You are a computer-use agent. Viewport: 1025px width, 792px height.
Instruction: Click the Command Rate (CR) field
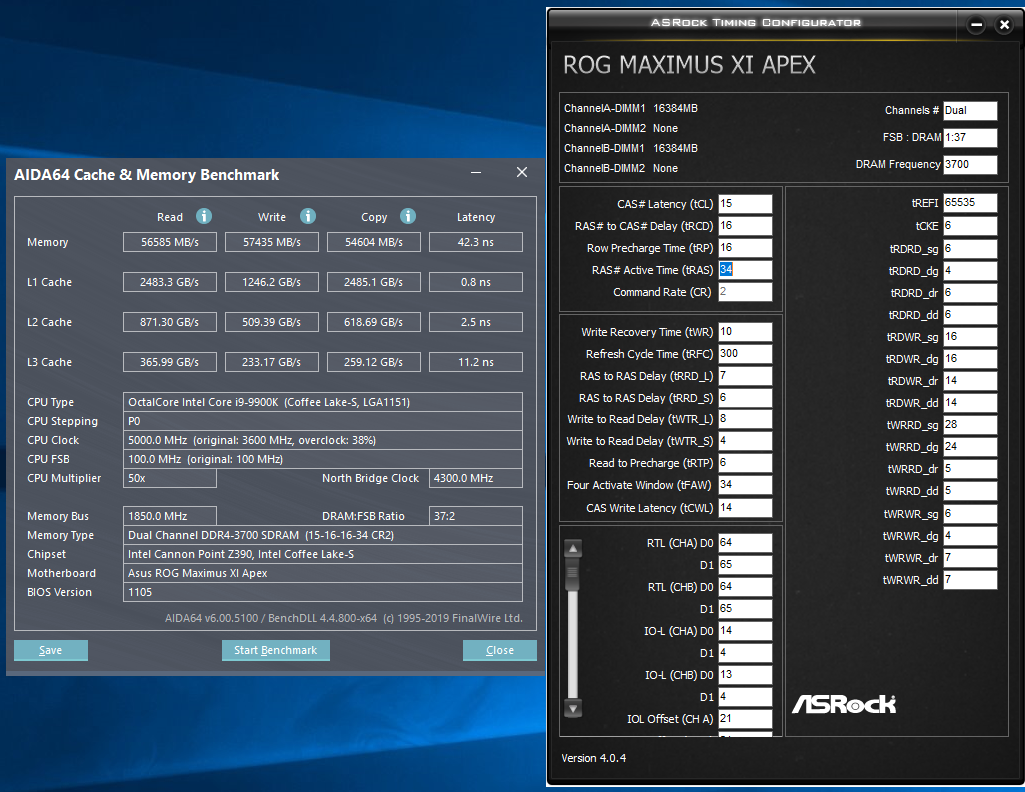(x=745, y=292)
